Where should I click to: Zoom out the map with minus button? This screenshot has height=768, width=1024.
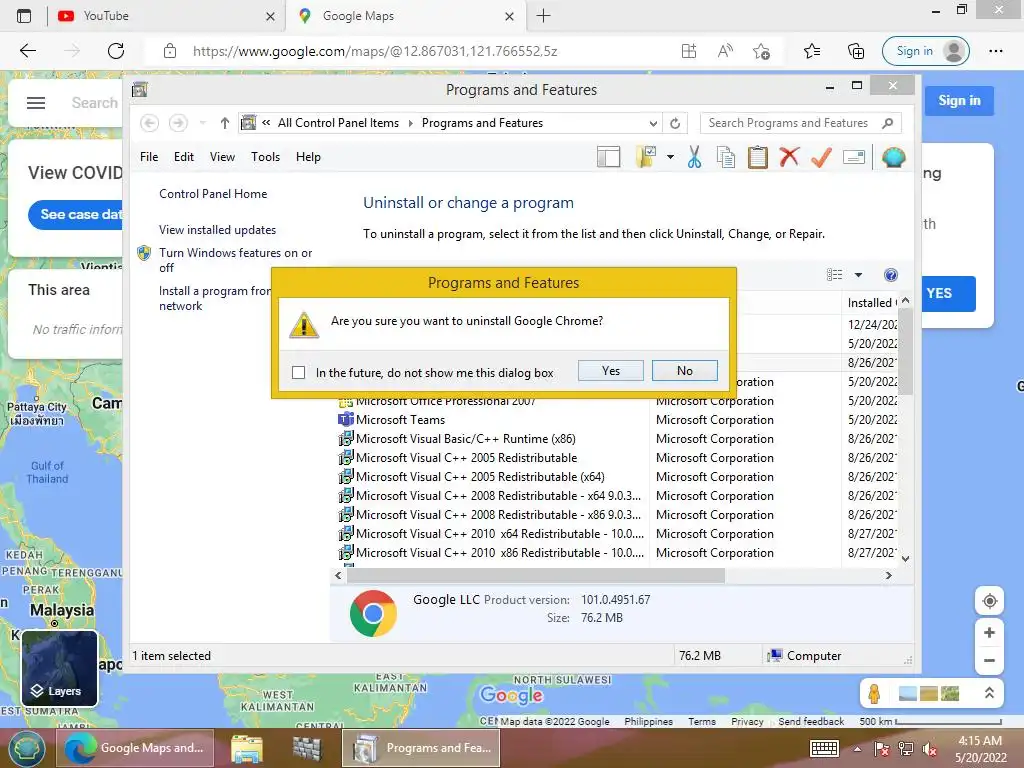click(x=989, y=660)
